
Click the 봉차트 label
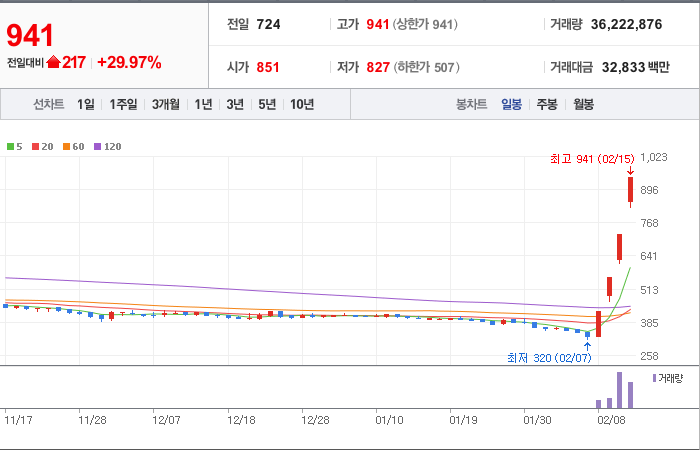[x=471, y=104]
